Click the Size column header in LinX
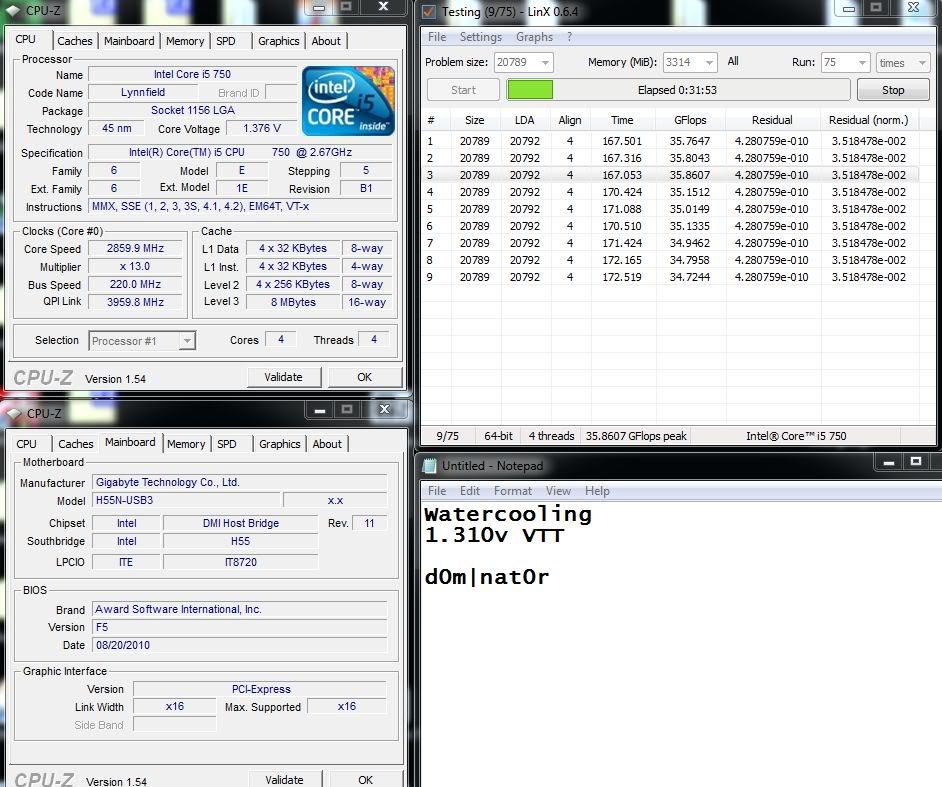942x787 pixels. pyautogui.click(x=475, y=120)
